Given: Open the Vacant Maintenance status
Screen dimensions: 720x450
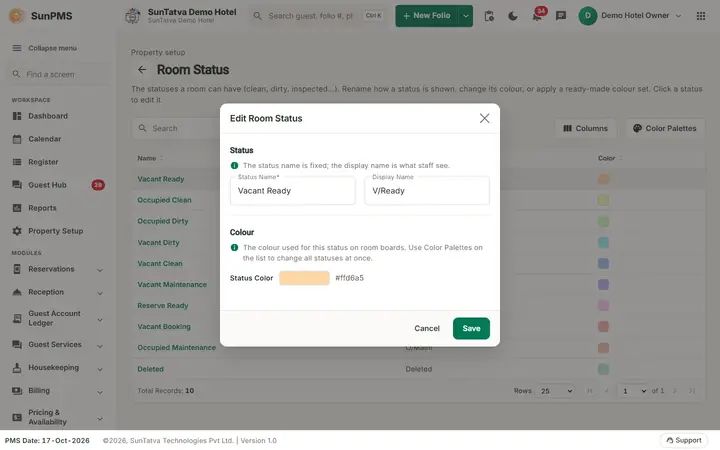Looking at the screenshot, I should [x=172, y=285].
